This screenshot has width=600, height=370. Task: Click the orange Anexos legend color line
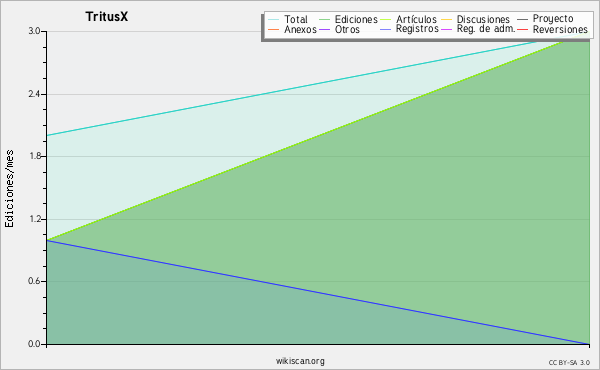(x=274, y=29)
